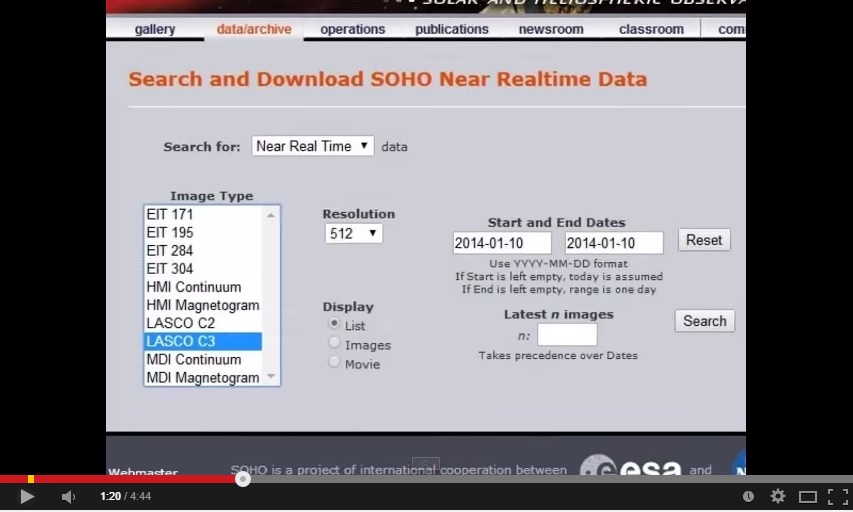853x512 pixels.
Task: Switch to theater mode icon
Action: 808,497
